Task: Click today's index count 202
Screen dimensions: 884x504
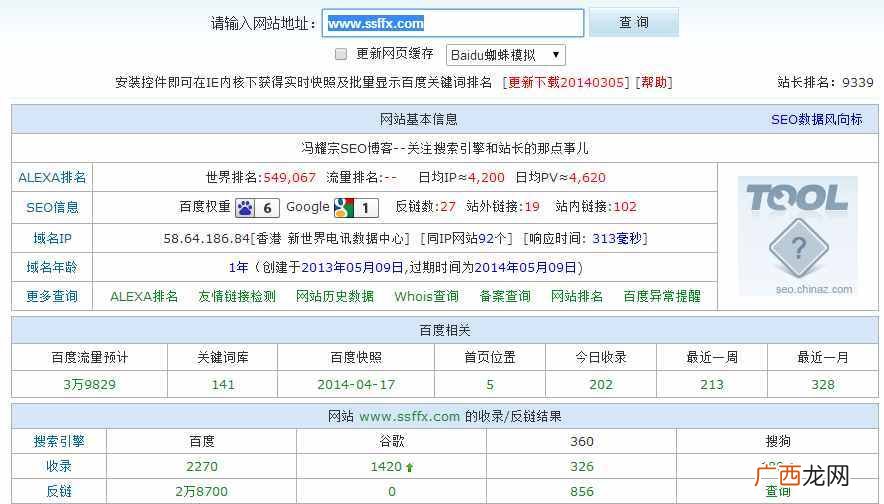Action: click(x=600, y=384)
